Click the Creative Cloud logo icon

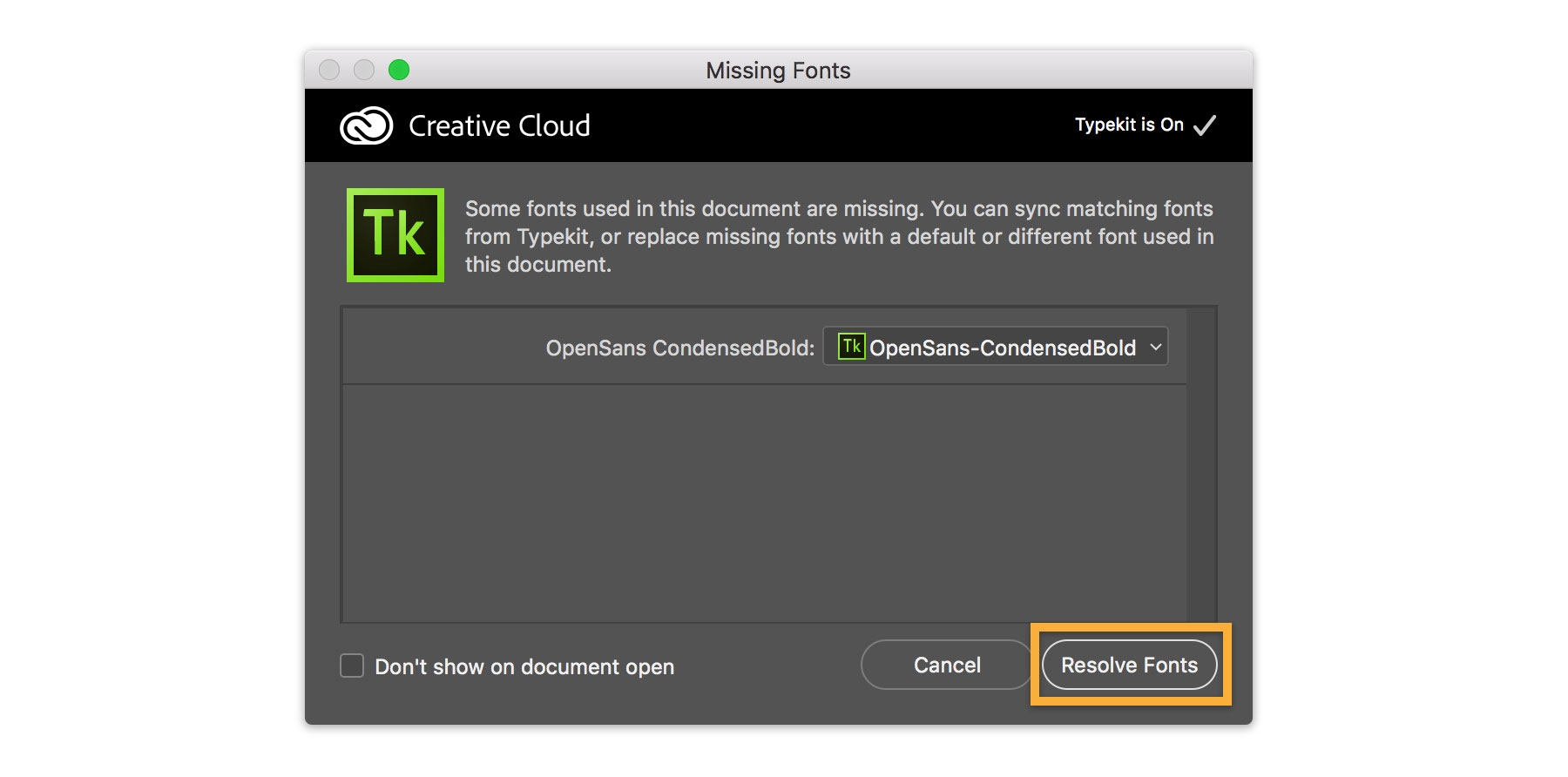(x=366, y=126)
